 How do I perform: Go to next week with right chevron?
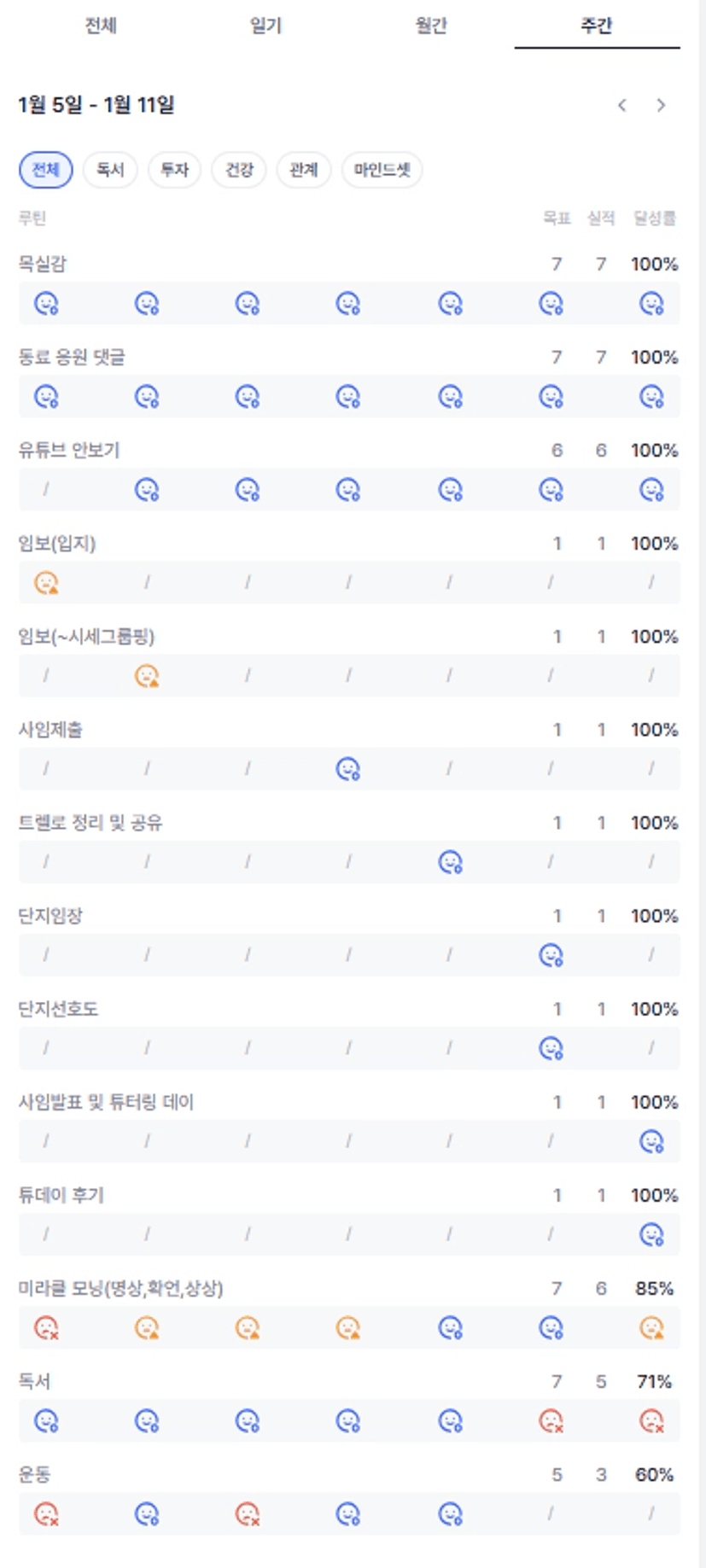tap(661, 105)
